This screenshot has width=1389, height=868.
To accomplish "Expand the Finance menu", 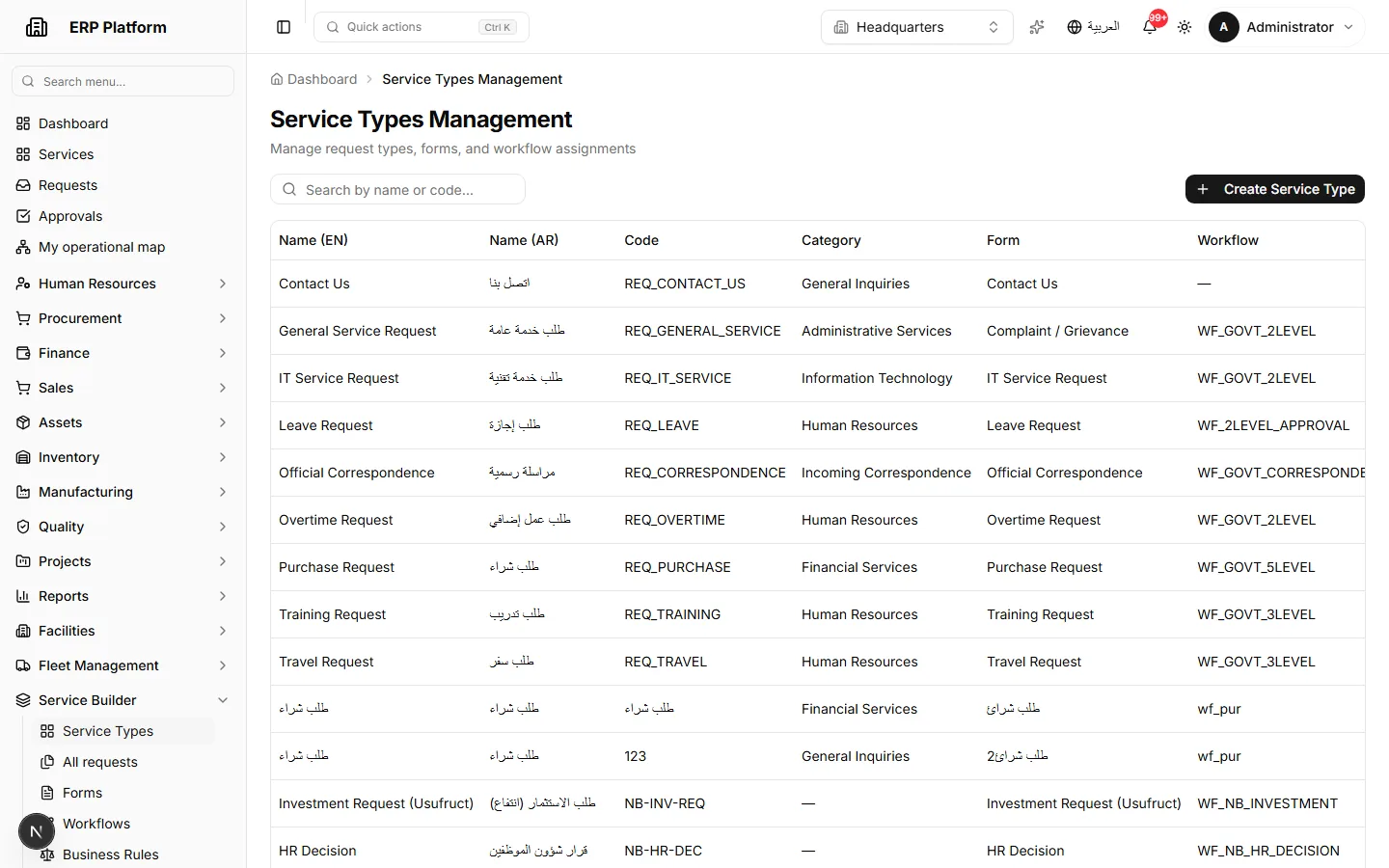I will (x=123, y=353).
